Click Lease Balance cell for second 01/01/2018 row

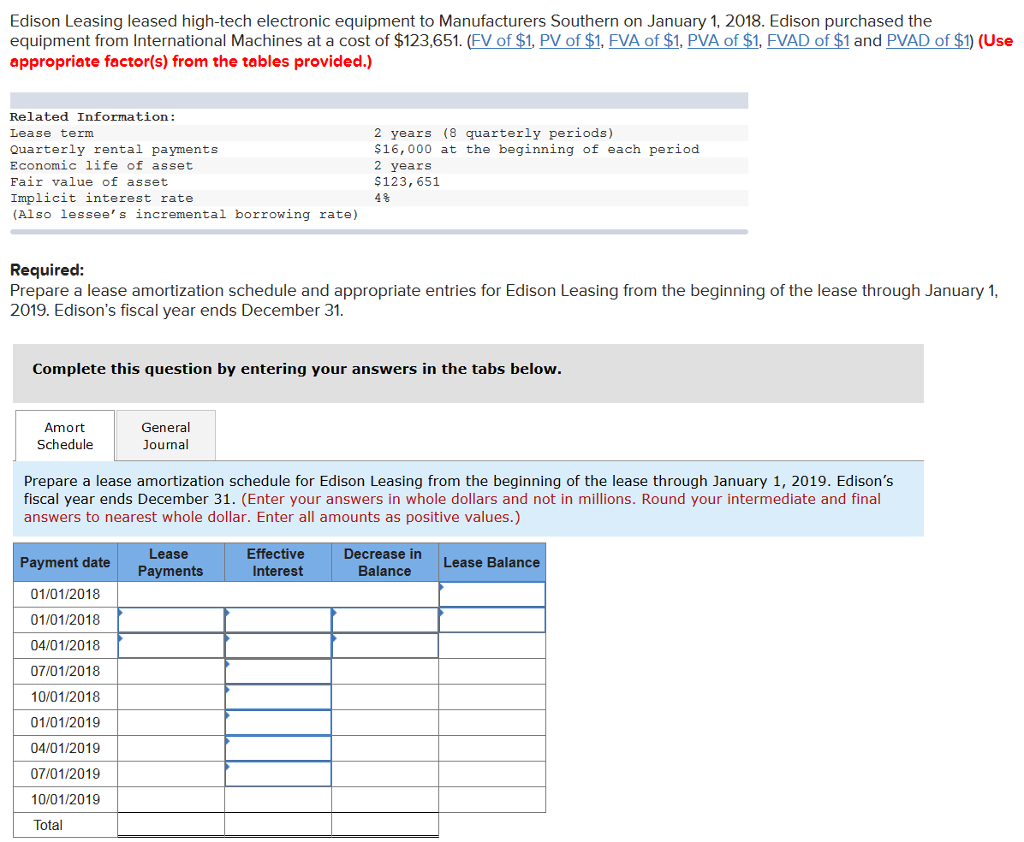[492, 620]
